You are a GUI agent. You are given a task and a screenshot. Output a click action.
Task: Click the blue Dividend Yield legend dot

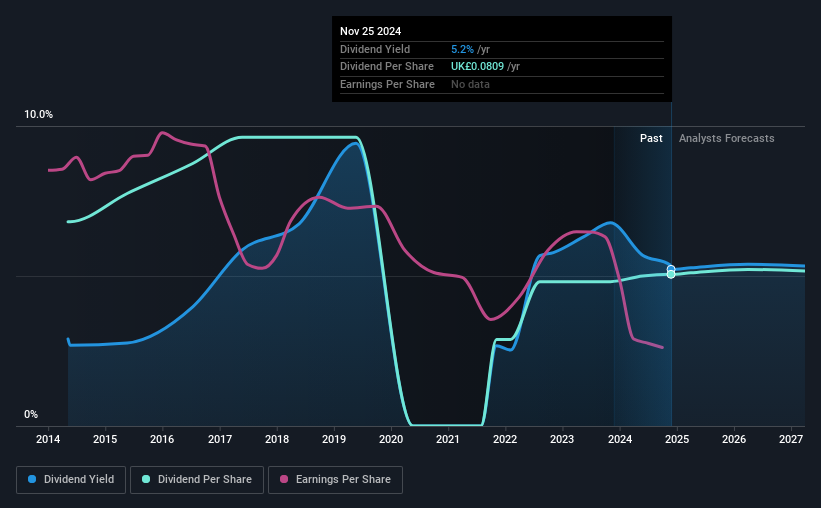tap(32, 479)
